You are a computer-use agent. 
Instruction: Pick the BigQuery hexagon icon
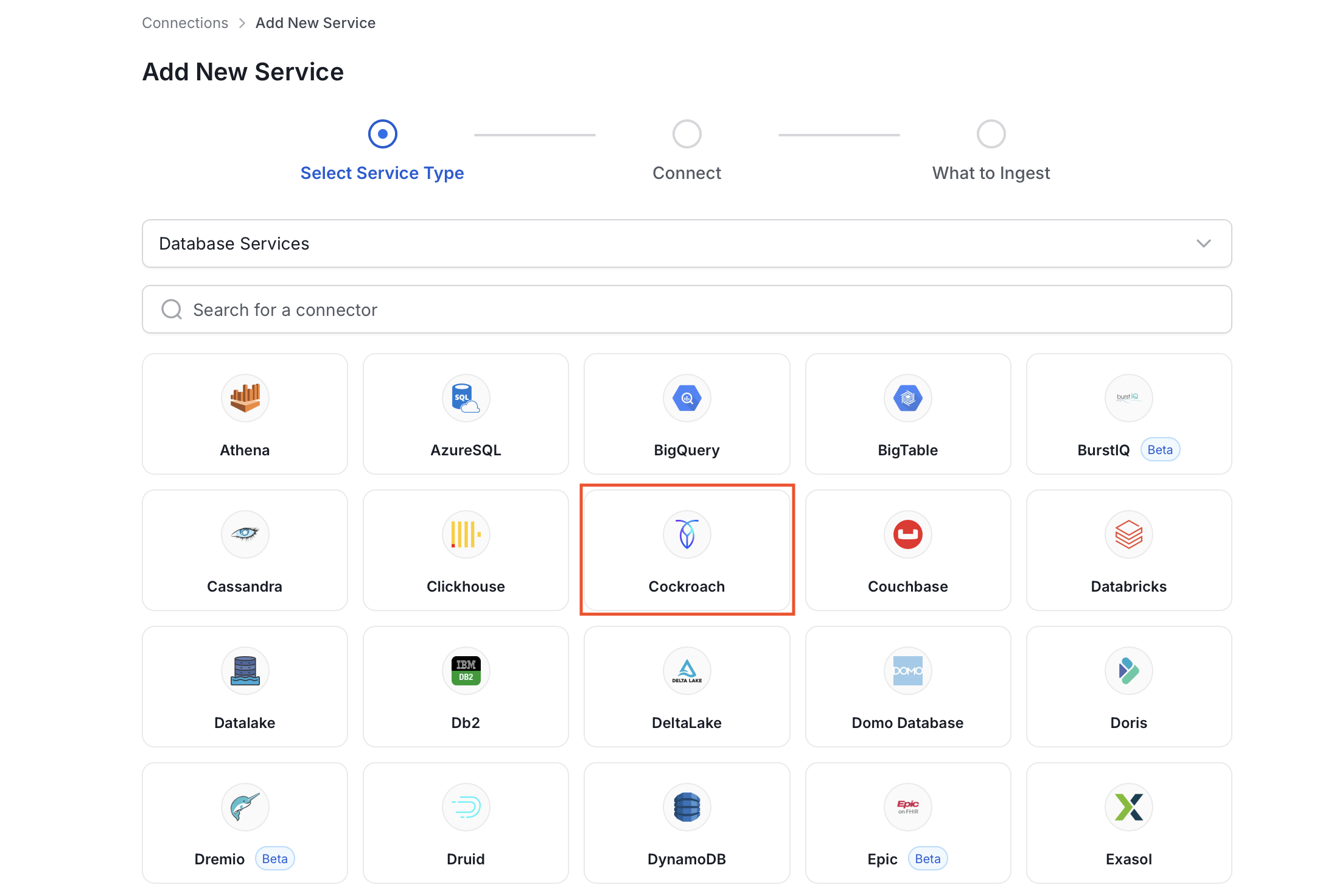pyautogui.click(x=687, y=398)
